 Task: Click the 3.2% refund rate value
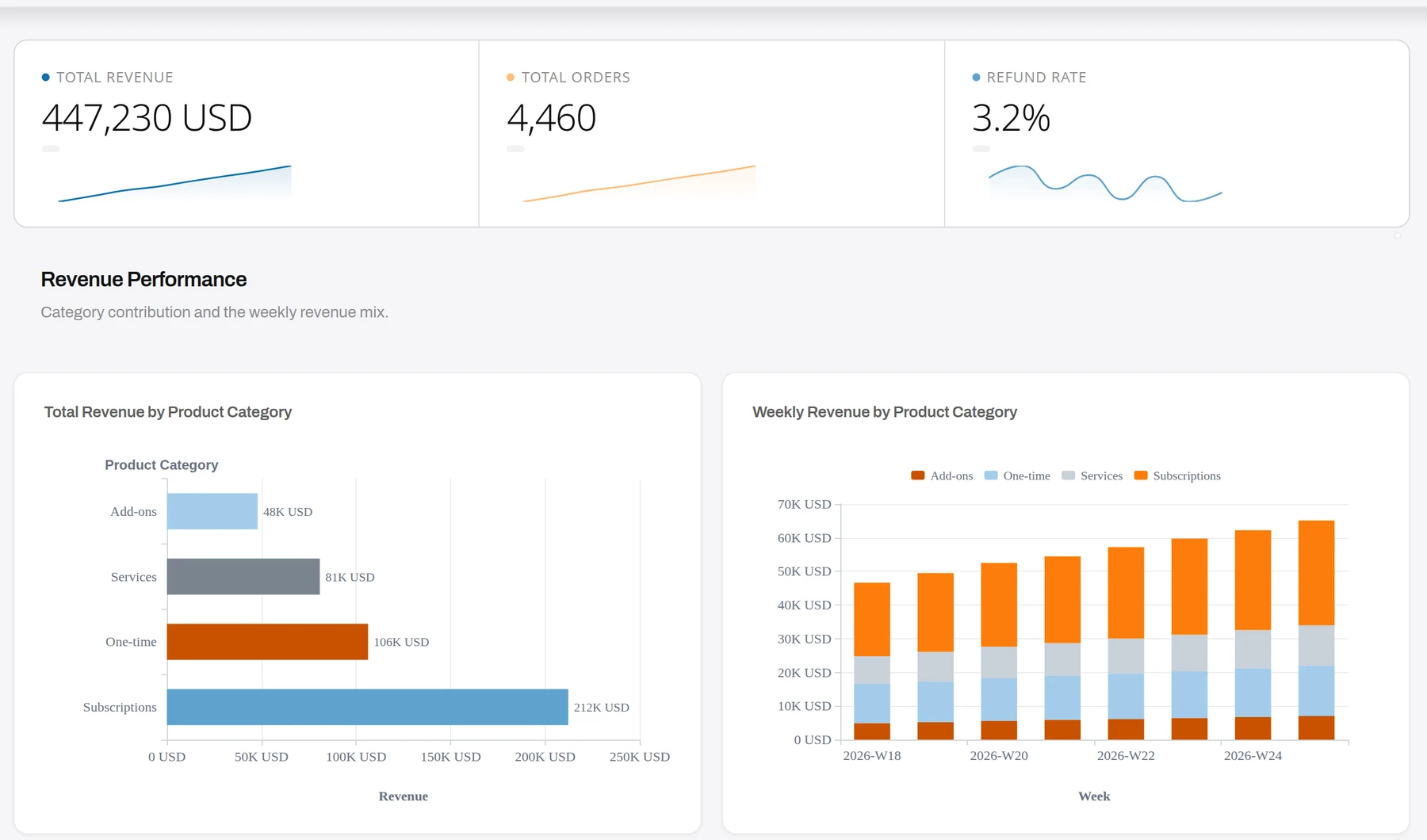1012,118
